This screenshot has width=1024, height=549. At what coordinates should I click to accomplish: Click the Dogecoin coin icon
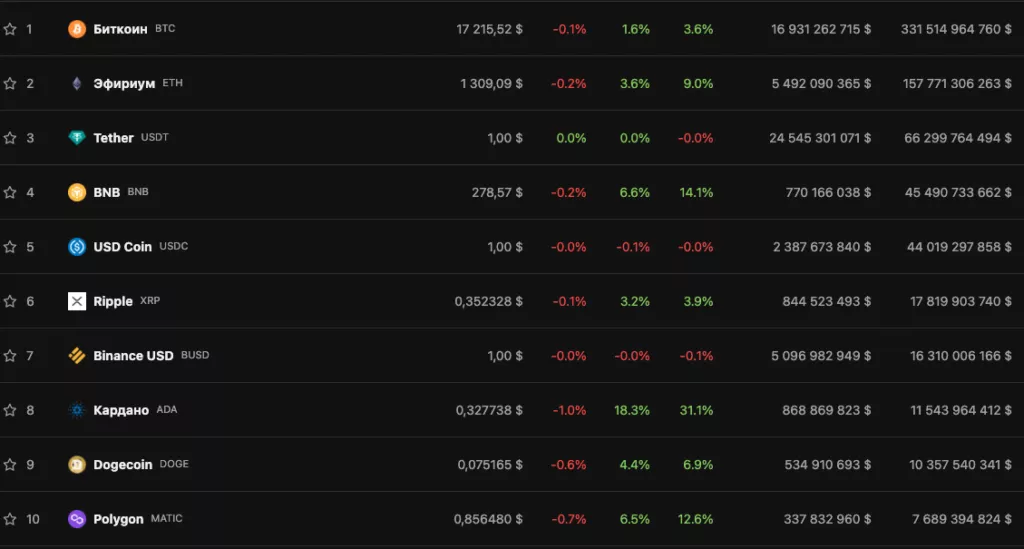(x=77, y=465)
